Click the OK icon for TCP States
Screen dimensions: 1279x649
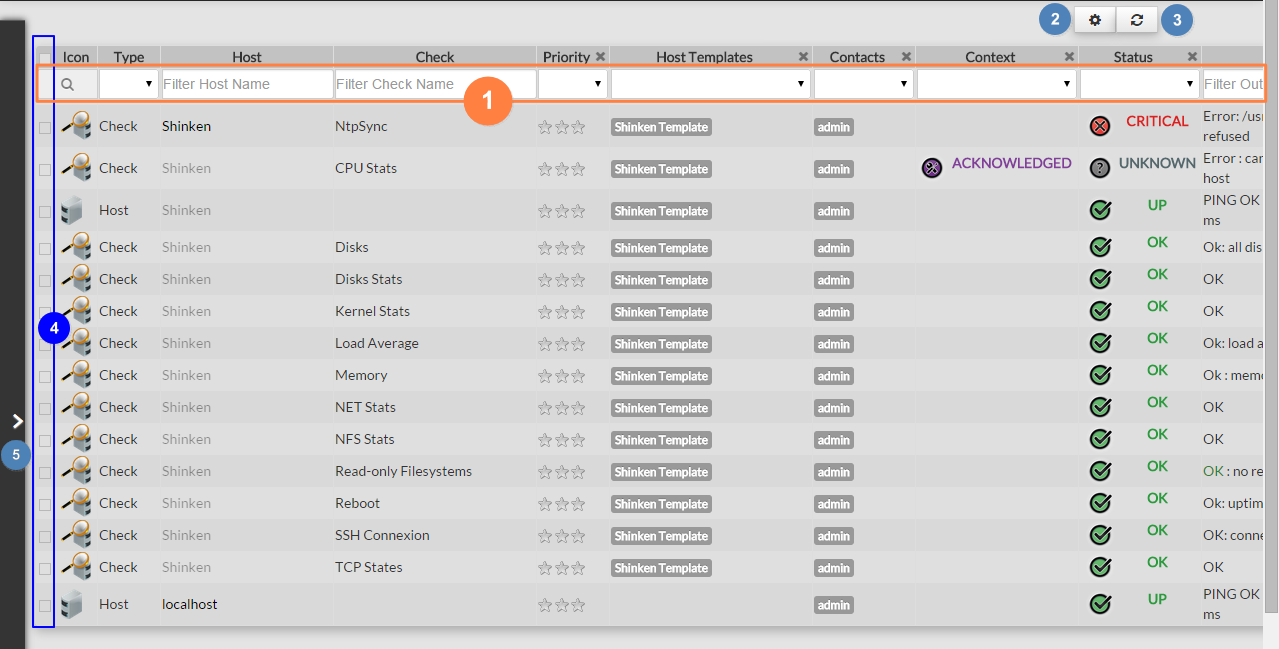(1100, 567)
